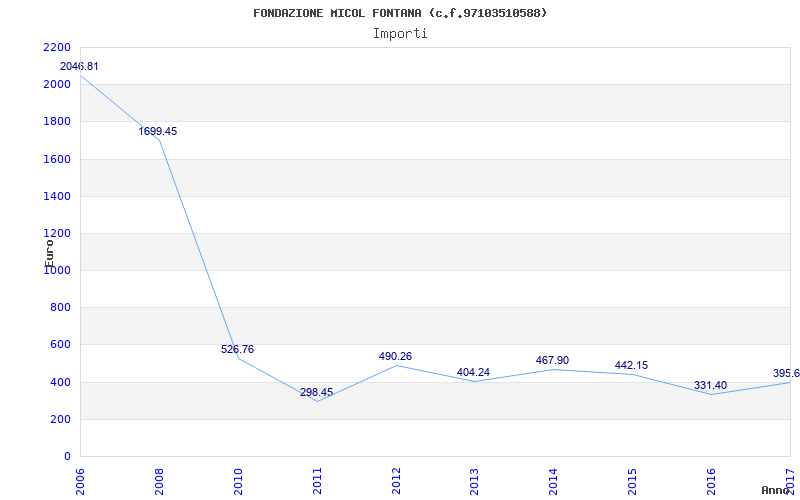Screen dimensions: 800x500
Task: Click the Euro y-axis title
Action: coord(49,253)
